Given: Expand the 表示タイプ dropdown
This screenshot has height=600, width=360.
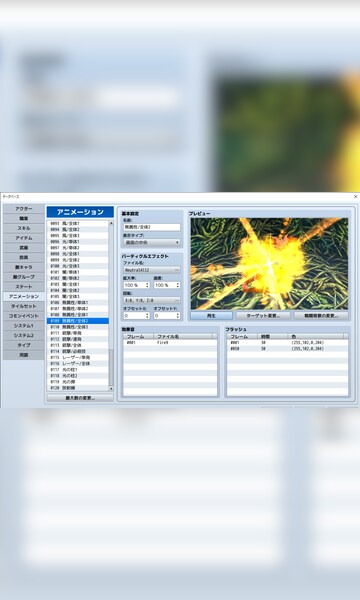Looking at the screenshot, I should click(x=152, y=243).
